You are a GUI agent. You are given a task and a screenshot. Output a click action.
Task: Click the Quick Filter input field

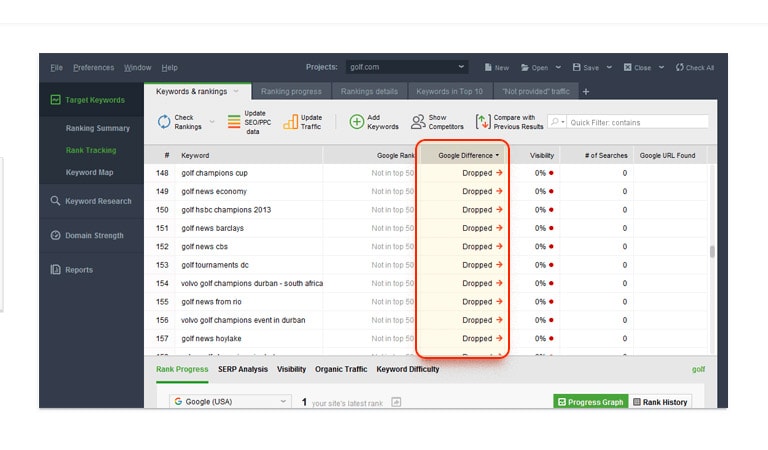(638, 122)
